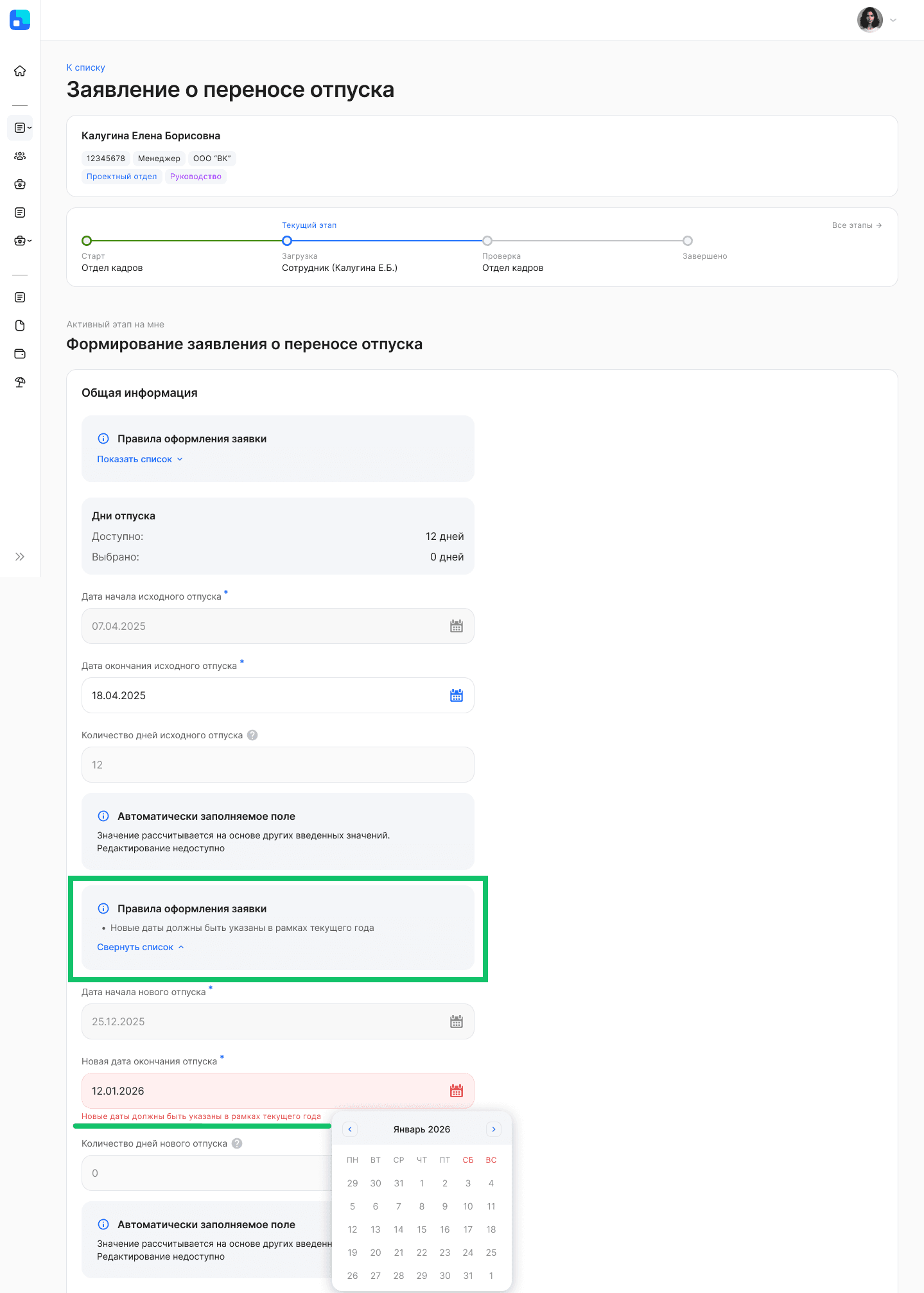Click the wallet icon in sidebar
The image size is (924, 1293).
20,354
